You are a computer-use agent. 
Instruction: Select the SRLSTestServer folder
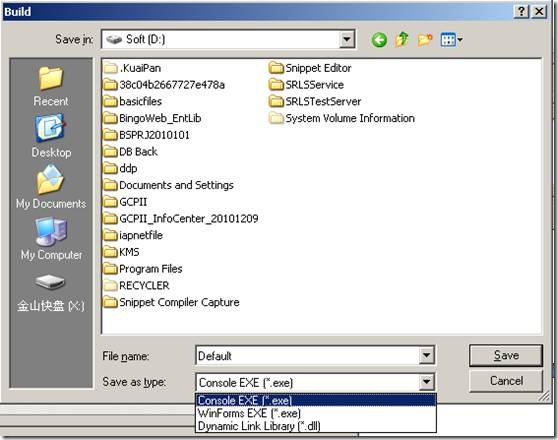click(x=315, y=101)
